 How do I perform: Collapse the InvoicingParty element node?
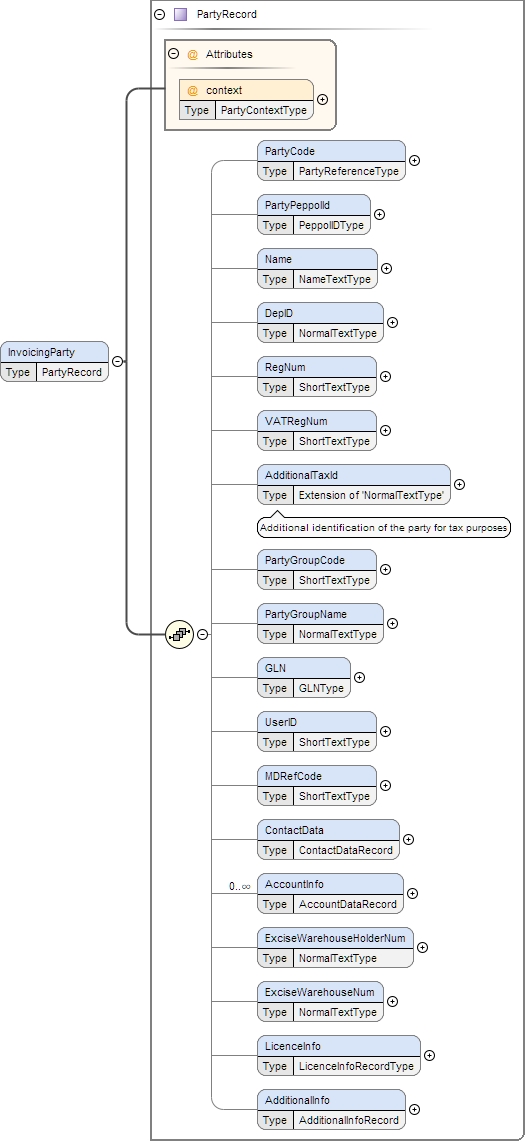[x=117, y=361]
